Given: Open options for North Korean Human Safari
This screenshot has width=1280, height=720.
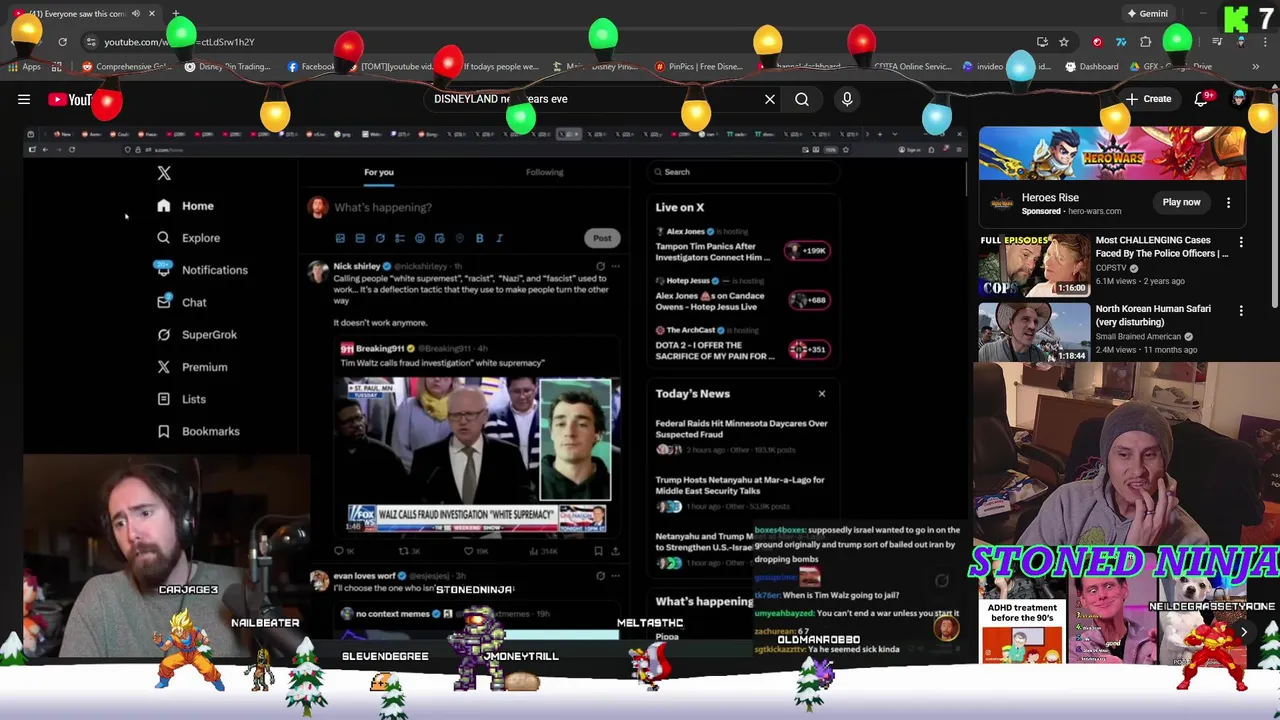Looking at the screenshot, I should tap(1241, 311).
